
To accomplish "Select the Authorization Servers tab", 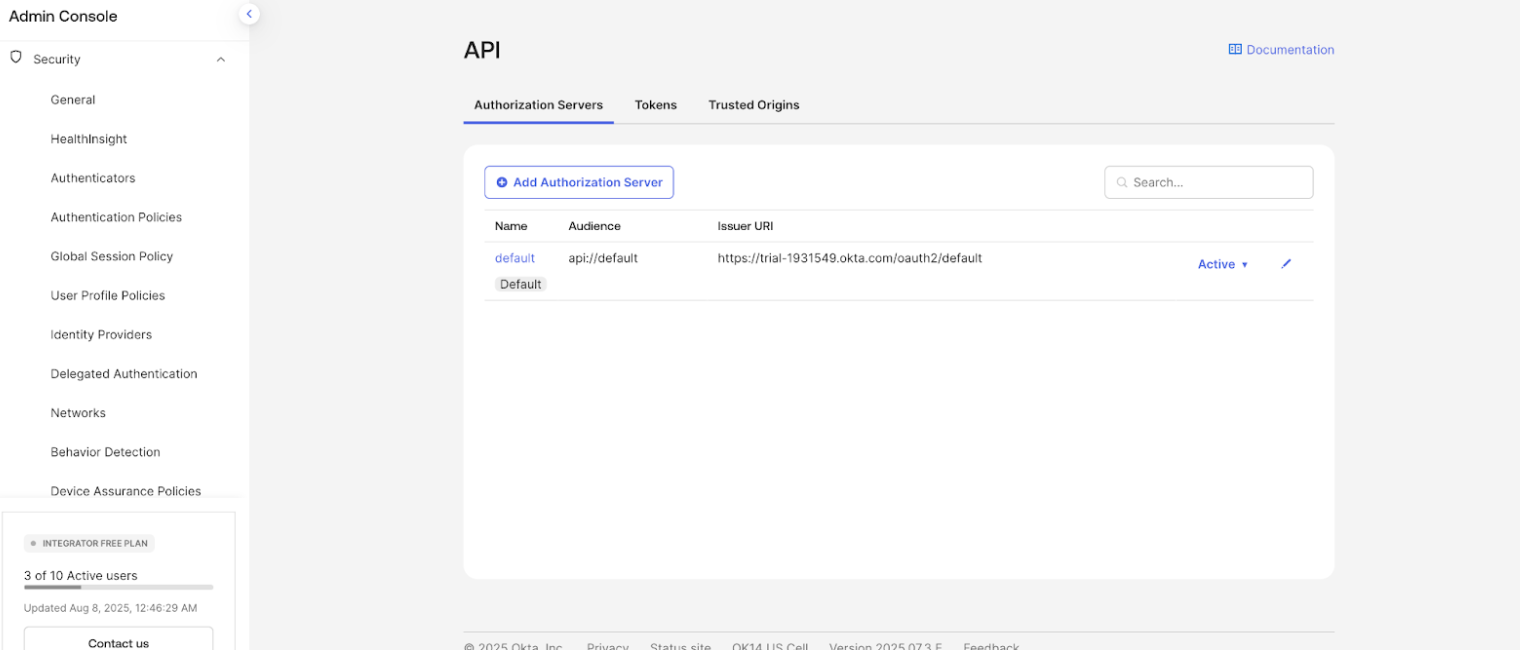I will coord(538,105).
